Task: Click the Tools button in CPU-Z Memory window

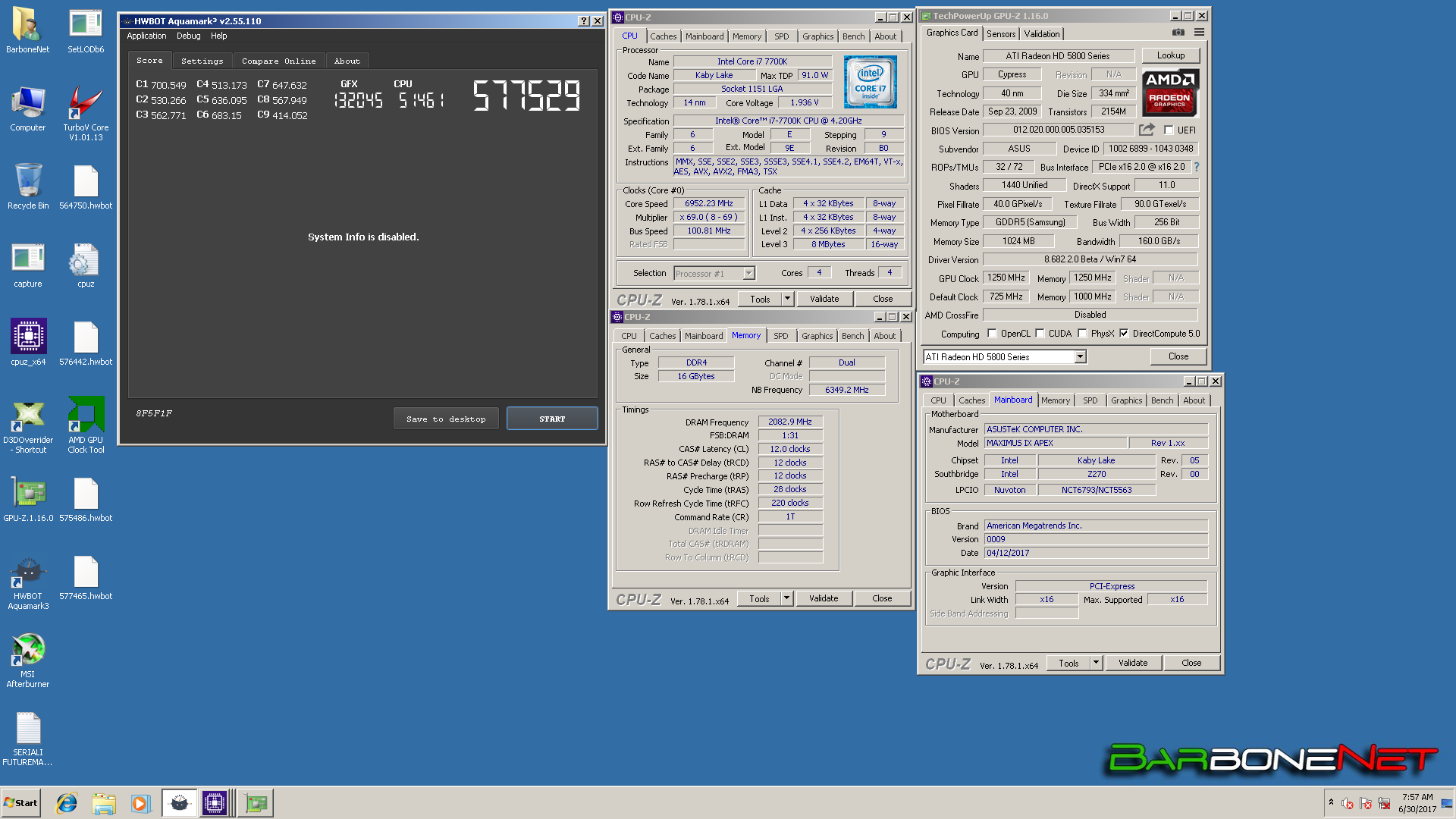Action: pyautogui.click(x=759, y=598)
